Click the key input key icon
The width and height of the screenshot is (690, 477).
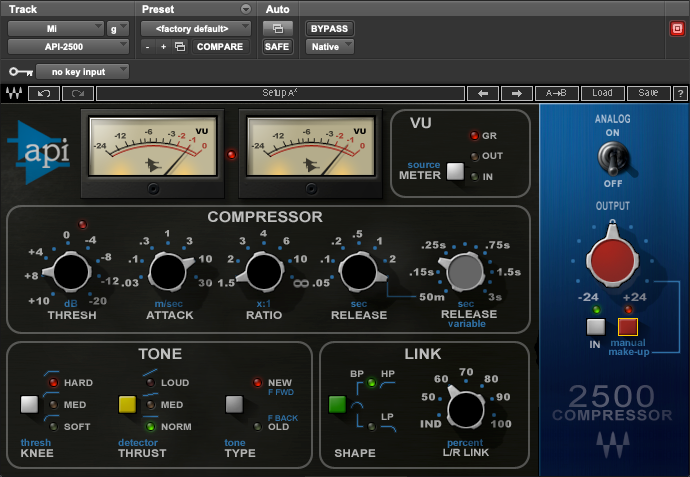[x=21, y=71]
